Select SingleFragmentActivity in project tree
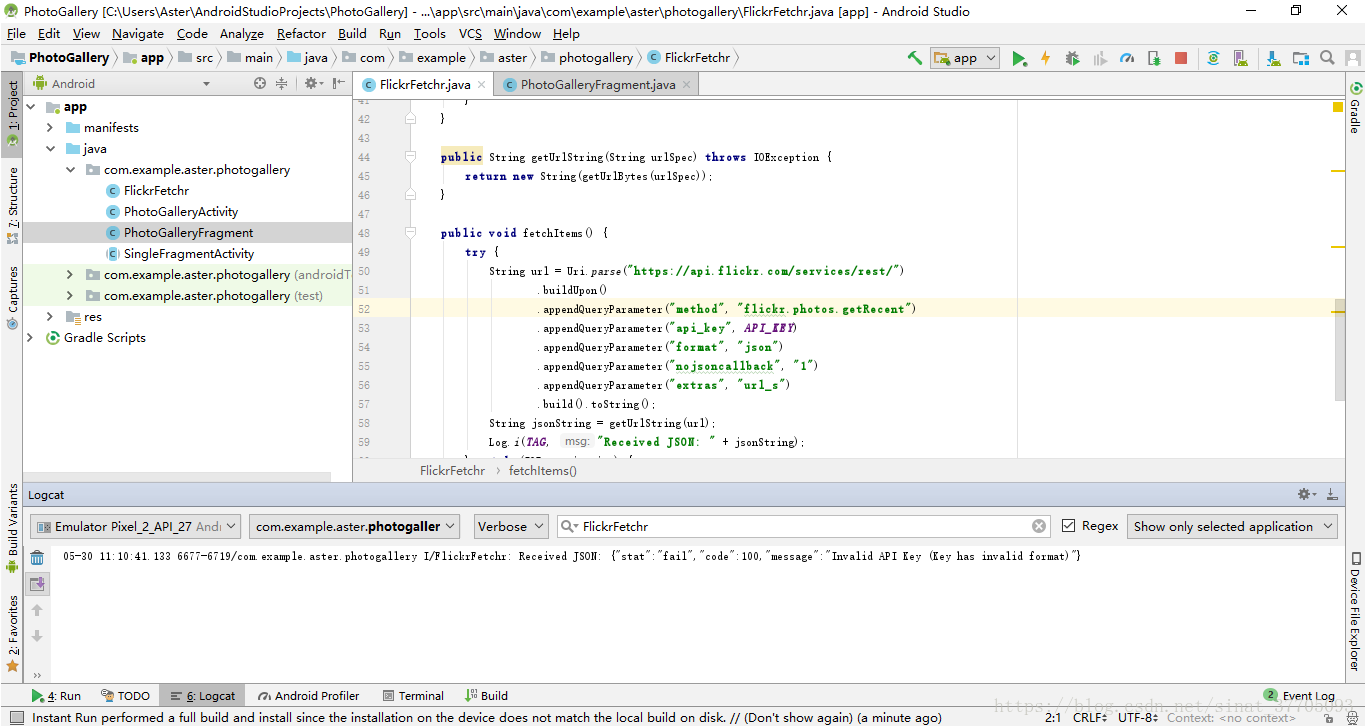 (188, 254)
